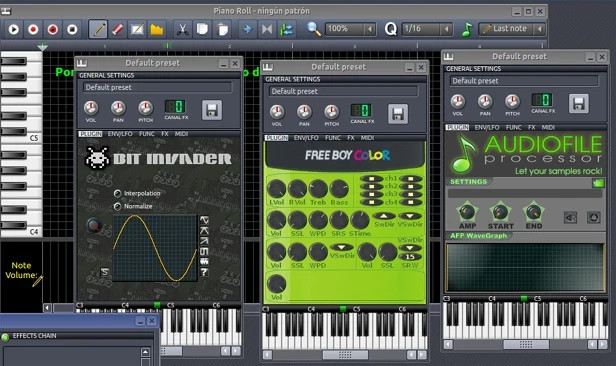Click the green note length icon

click(467, 29)
